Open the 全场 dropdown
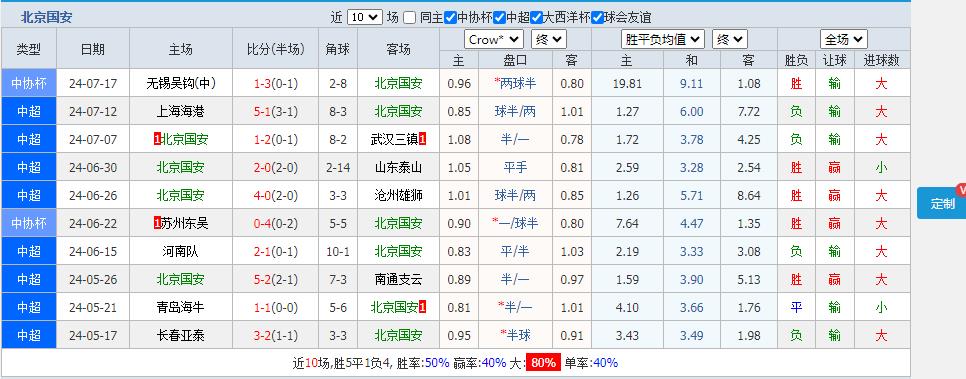 (843, 39)
